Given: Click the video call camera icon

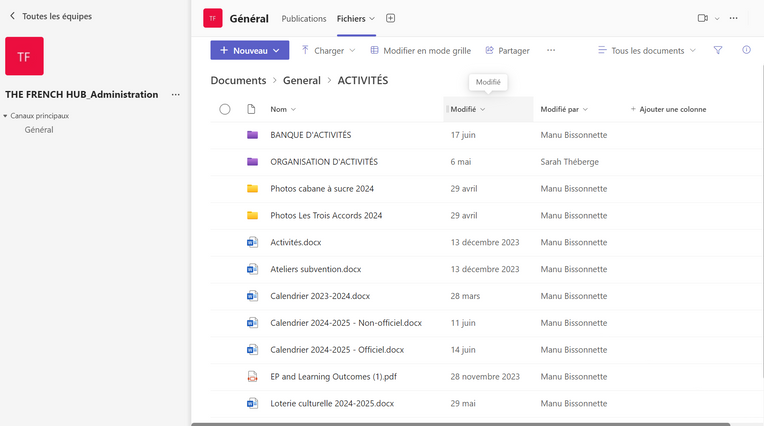Looking at the screenshot, I should (702, 18).
